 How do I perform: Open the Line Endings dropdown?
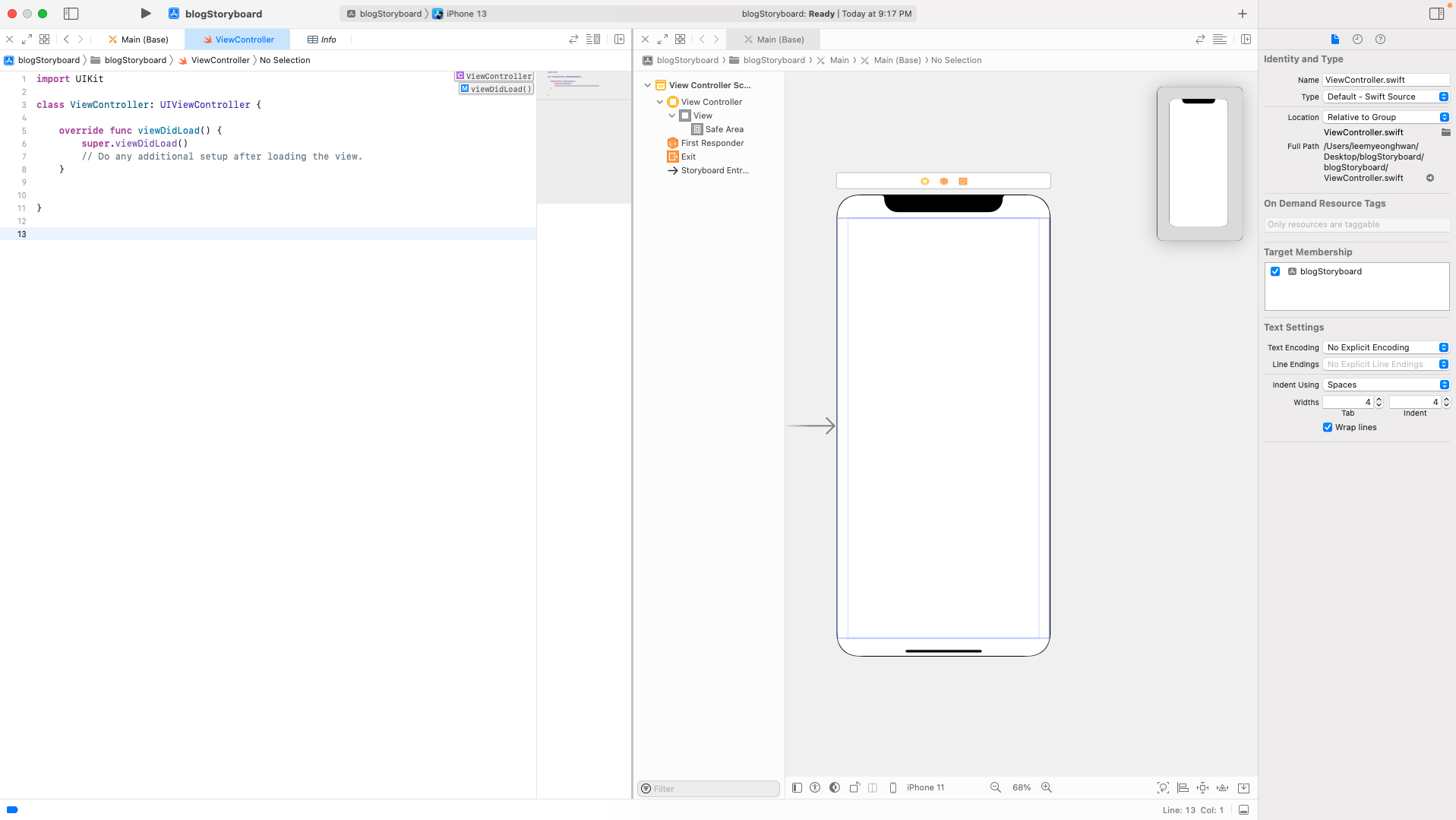click(x=1386, y=364)
